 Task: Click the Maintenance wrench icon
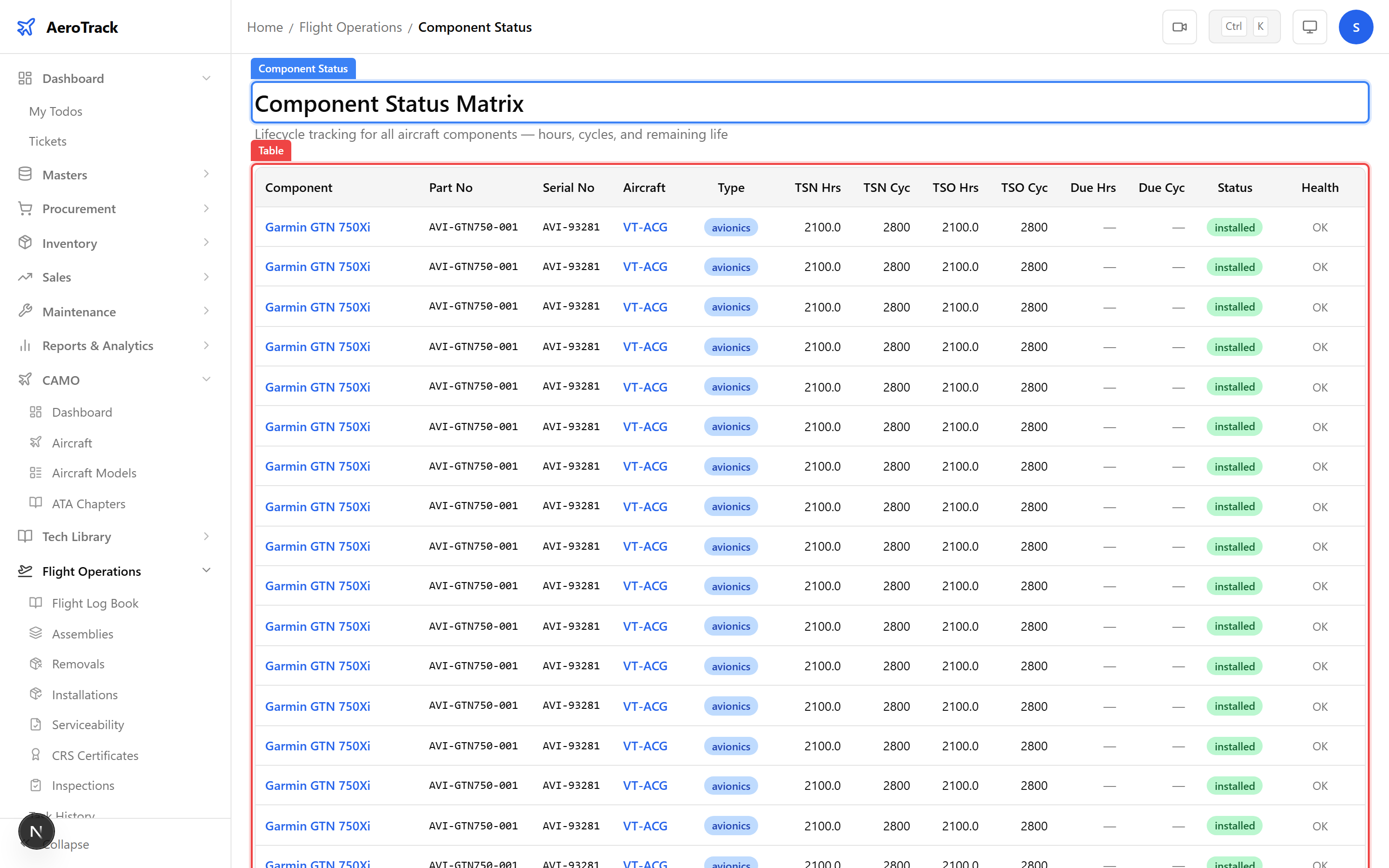[25, 311]
